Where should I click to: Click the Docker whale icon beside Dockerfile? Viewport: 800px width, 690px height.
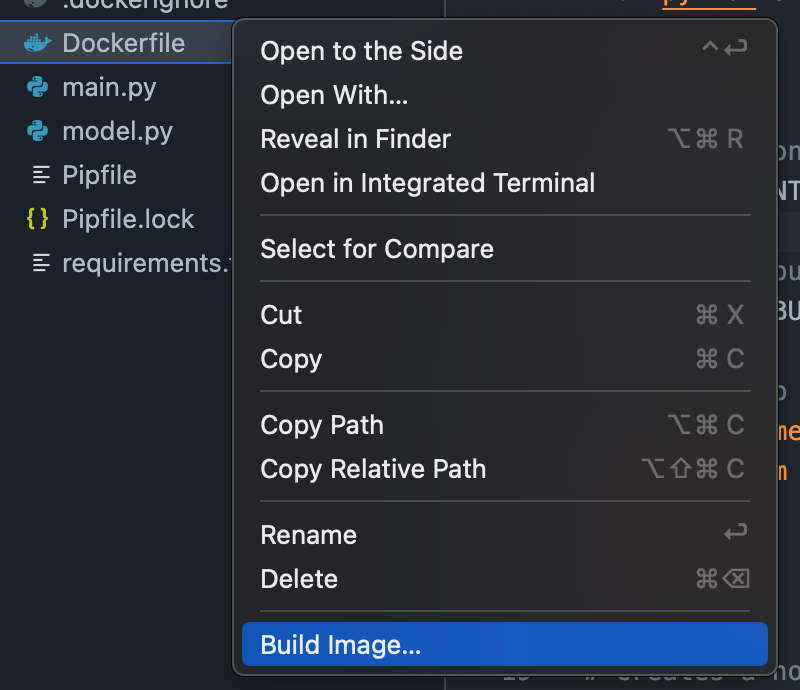click(x=37, y=43)
